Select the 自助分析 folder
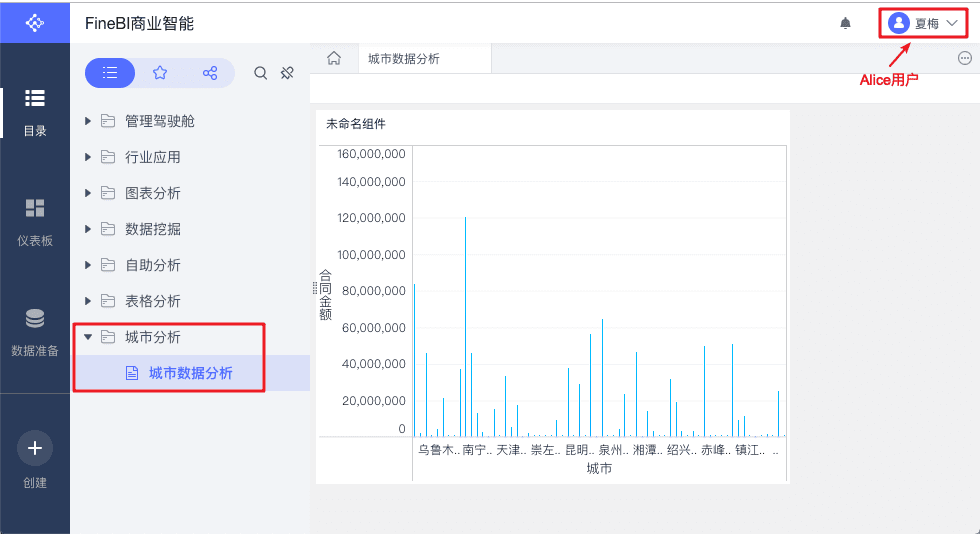The width and height of the screenshot is (980, 534). (152, 265)
